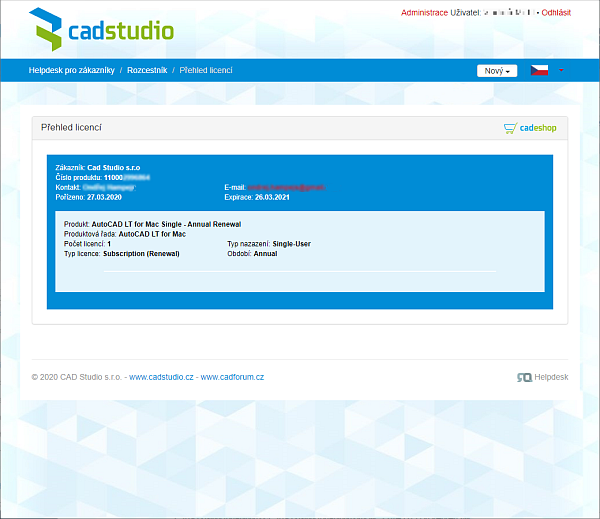Visit www.cadforum.cz footer link
Viewport: 600px width, 519px height.
[232, 377]
